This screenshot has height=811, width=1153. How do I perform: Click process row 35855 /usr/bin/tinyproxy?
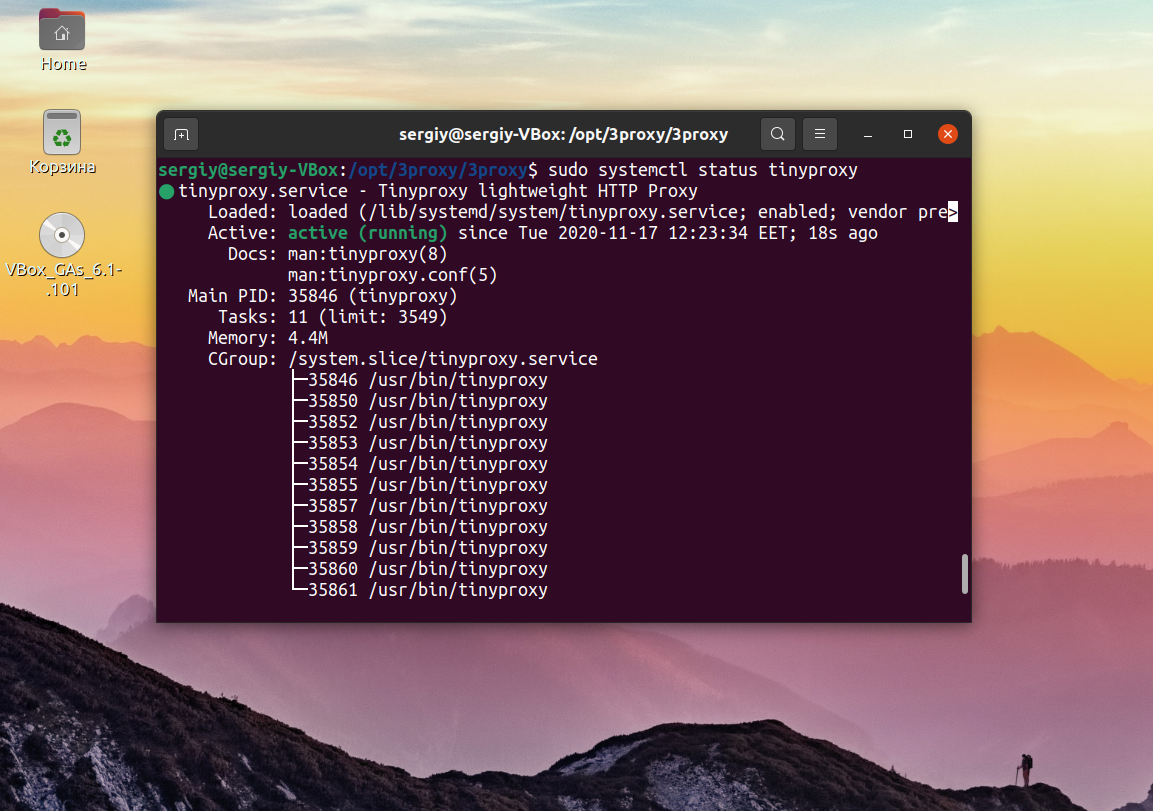tap(428, 485)
